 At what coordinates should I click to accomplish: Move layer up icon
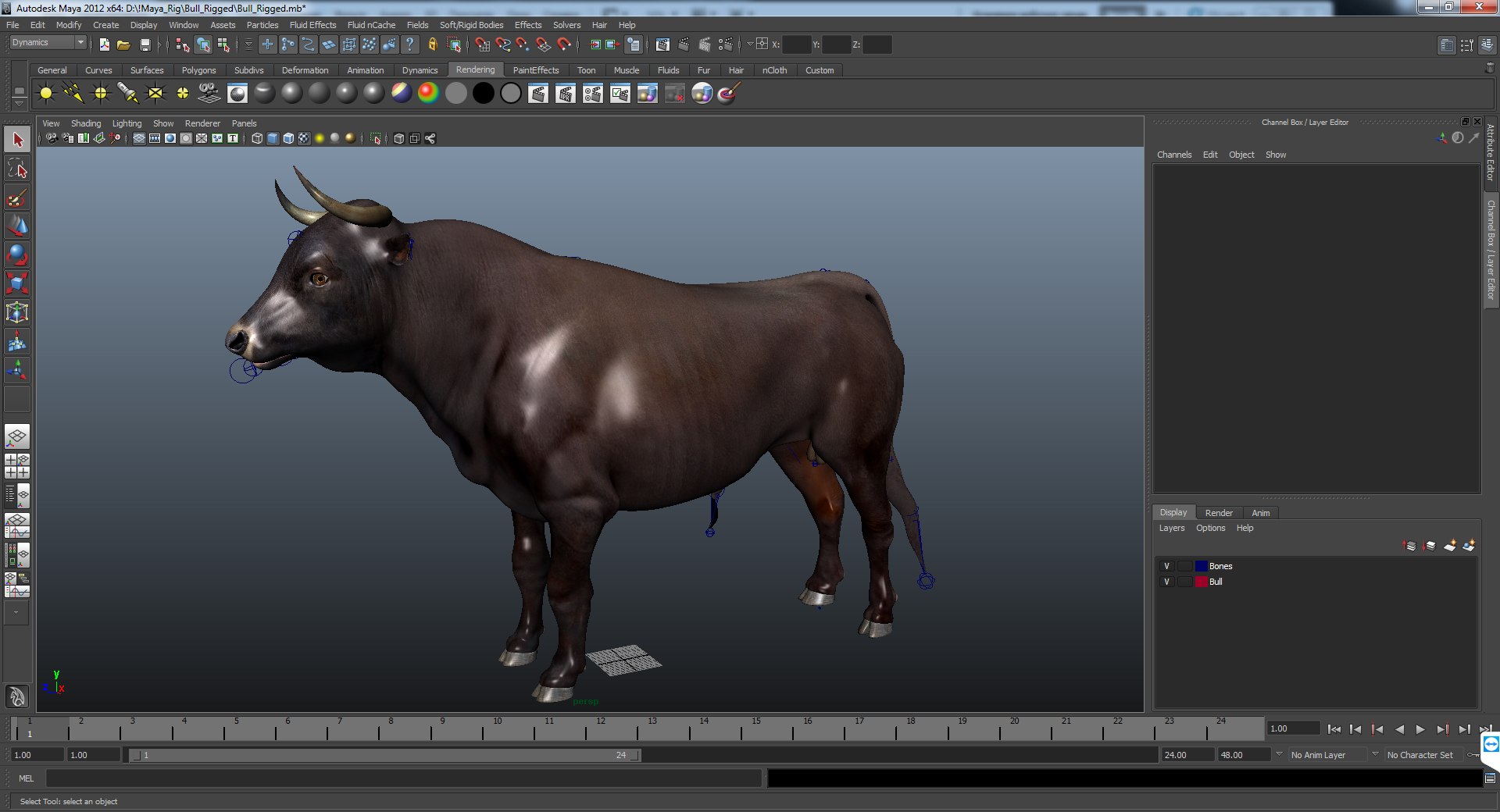(x=1409, y=545)
